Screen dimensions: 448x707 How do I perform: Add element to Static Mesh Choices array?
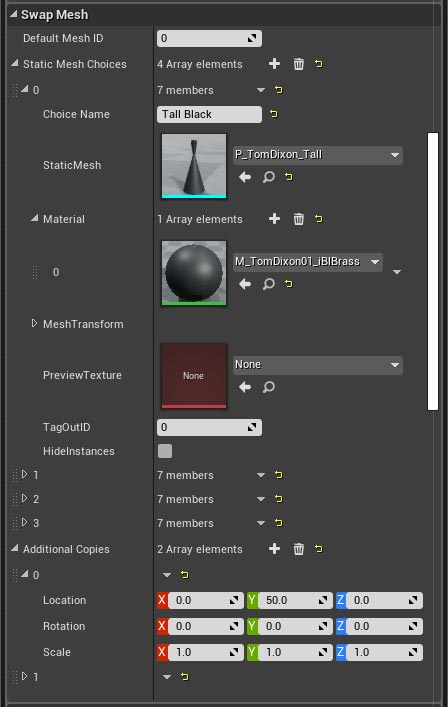tap(274, 64)
